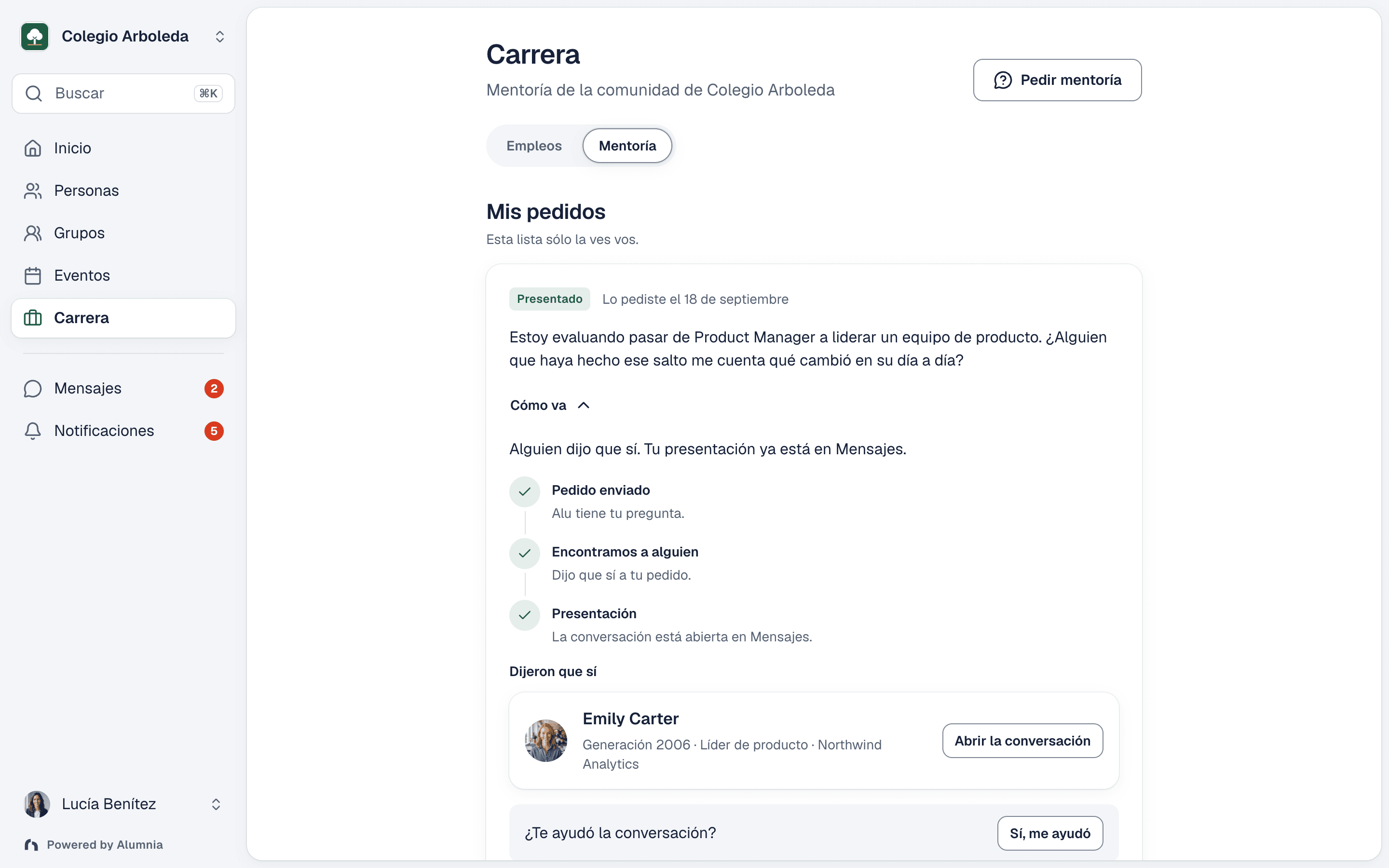Open Mensajes from the sidebar
The height and width of the screenshot is (868, 1389).
pyautogui.click(x=123, y=389)
